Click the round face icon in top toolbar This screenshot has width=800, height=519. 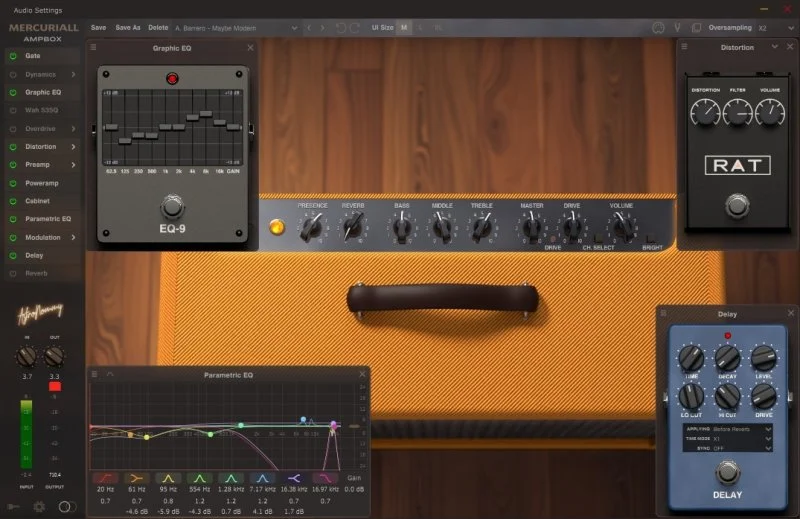click(658, 28)
